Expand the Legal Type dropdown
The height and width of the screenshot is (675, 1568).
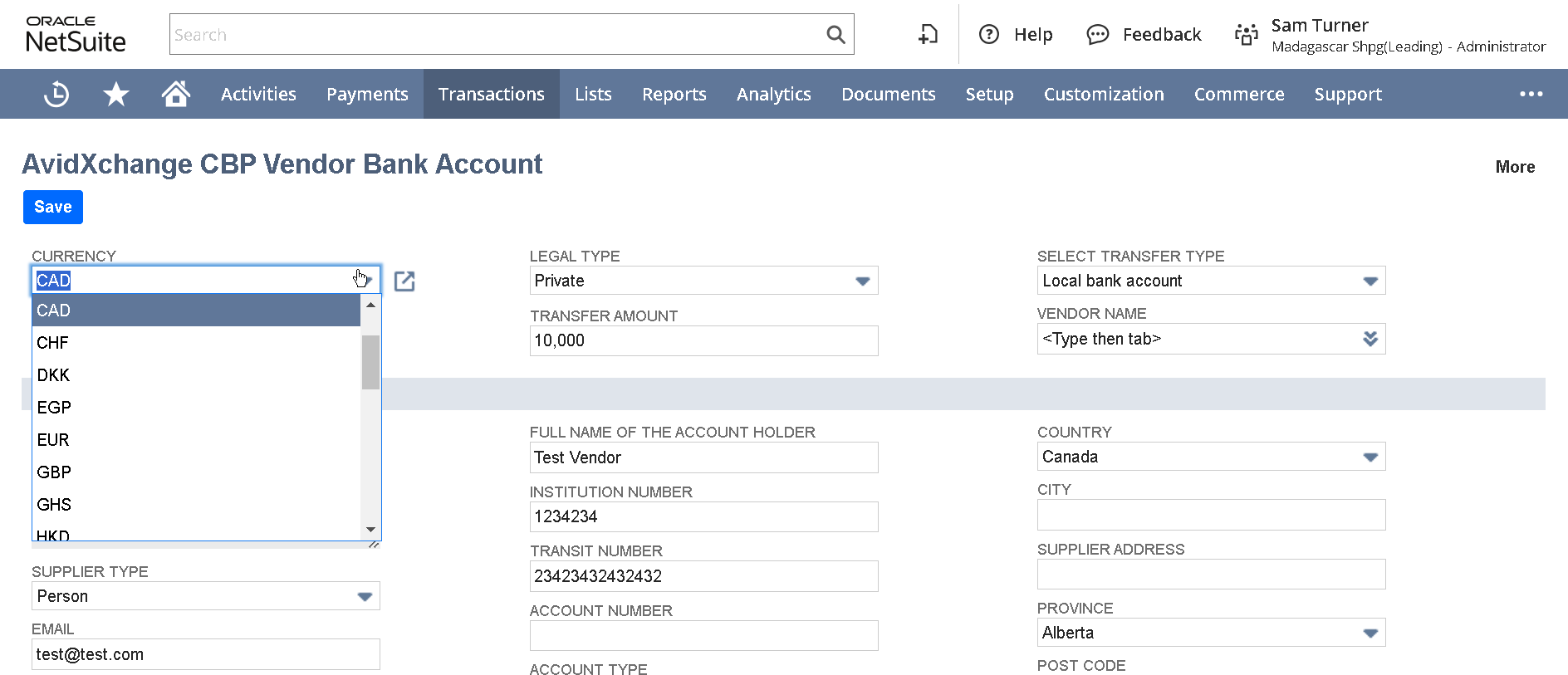coord(862,281)
